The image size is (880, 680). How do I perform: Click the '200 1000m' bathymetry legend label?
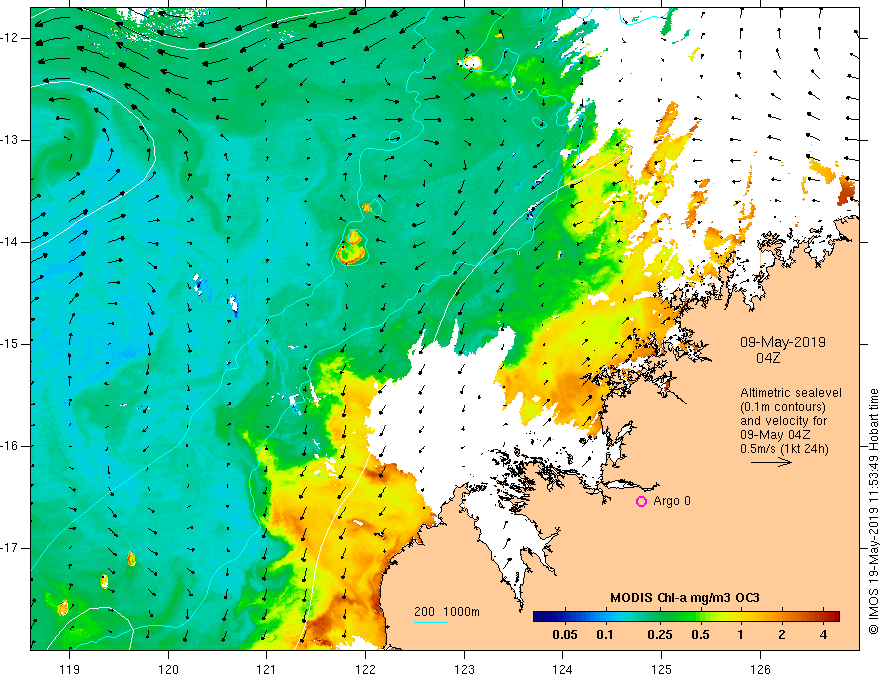point(447,612)
